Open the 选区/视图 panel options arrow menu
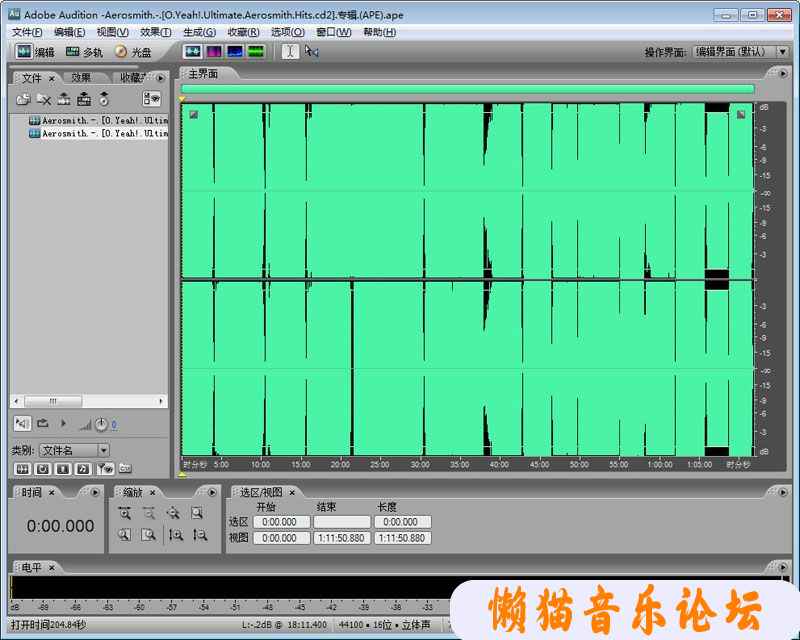 (x=783, y=493)
